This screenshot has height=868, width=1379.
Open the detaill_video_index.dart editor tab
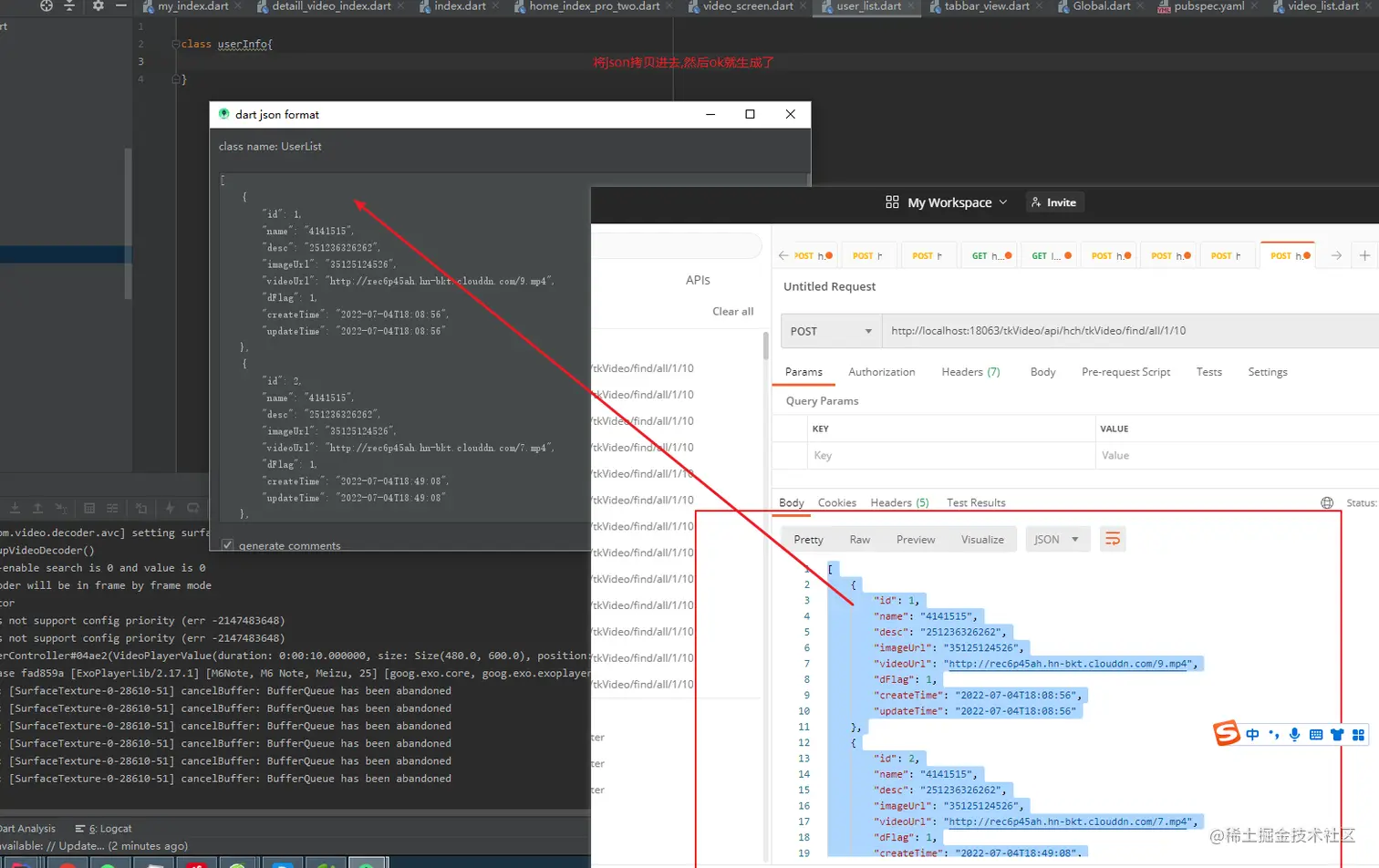tap(332, 6)
